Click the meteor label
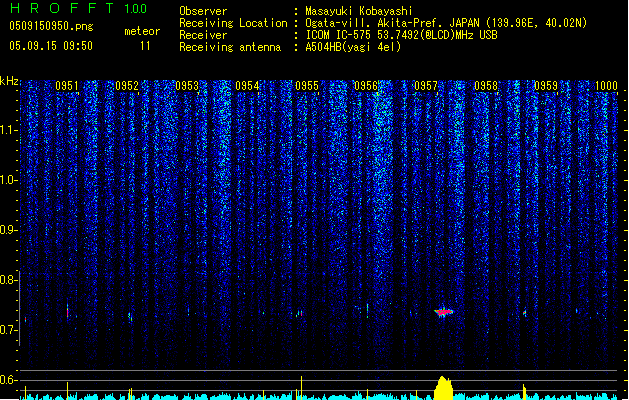Viewport: 629px width, 400px height. tap(142, 31)
